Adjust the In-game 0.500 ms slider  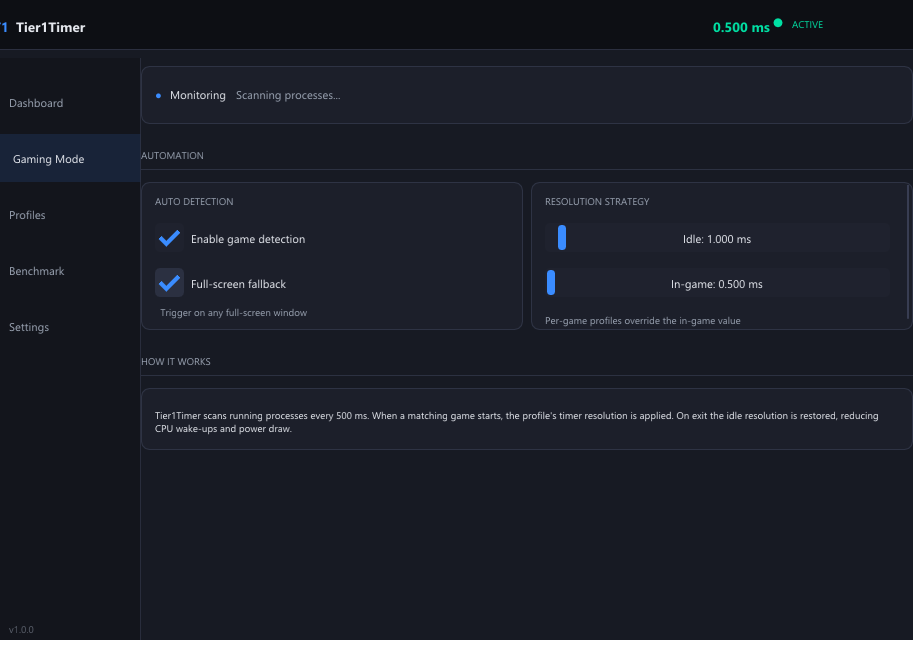point(717,283)
